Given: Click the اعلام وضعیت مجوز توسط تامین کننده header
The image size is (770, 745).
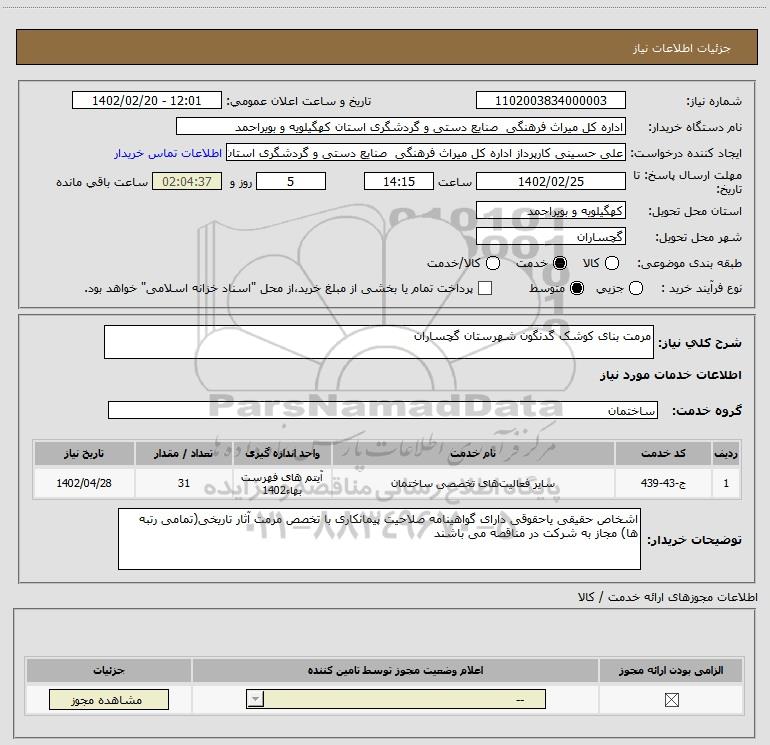Looking at the screenshot, I should pos(395,670).
